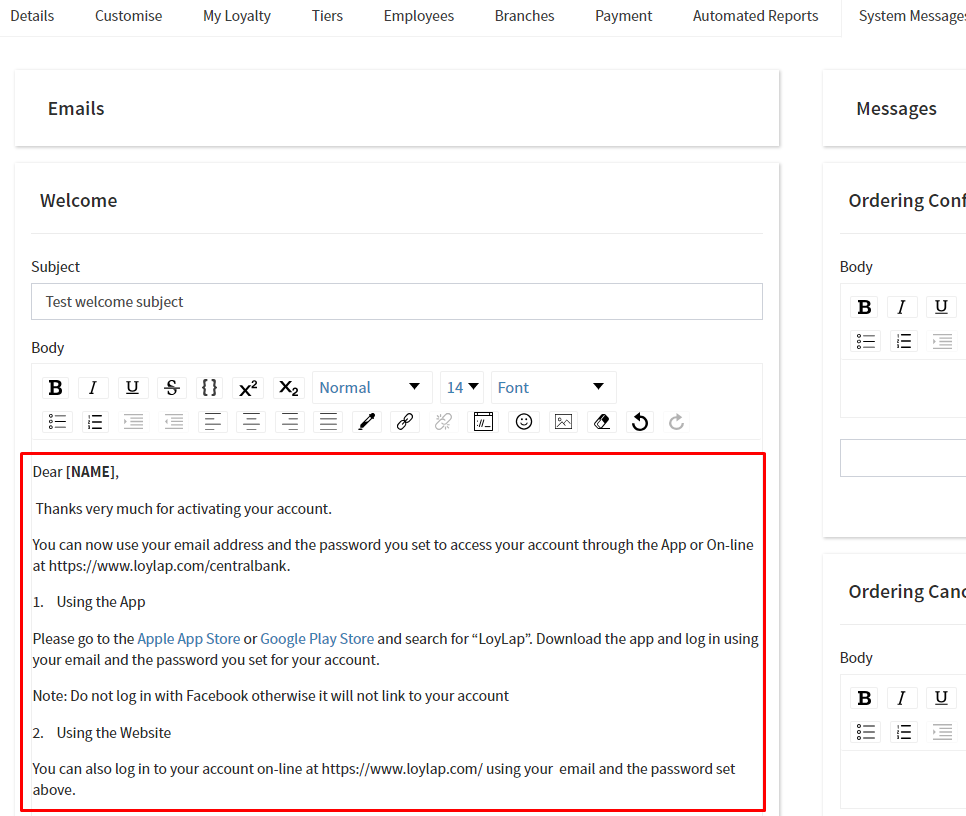Go to the My Loyalty tab
This screenshot has width=966, height=816.
pyautogui.click(x=237, y=16)
